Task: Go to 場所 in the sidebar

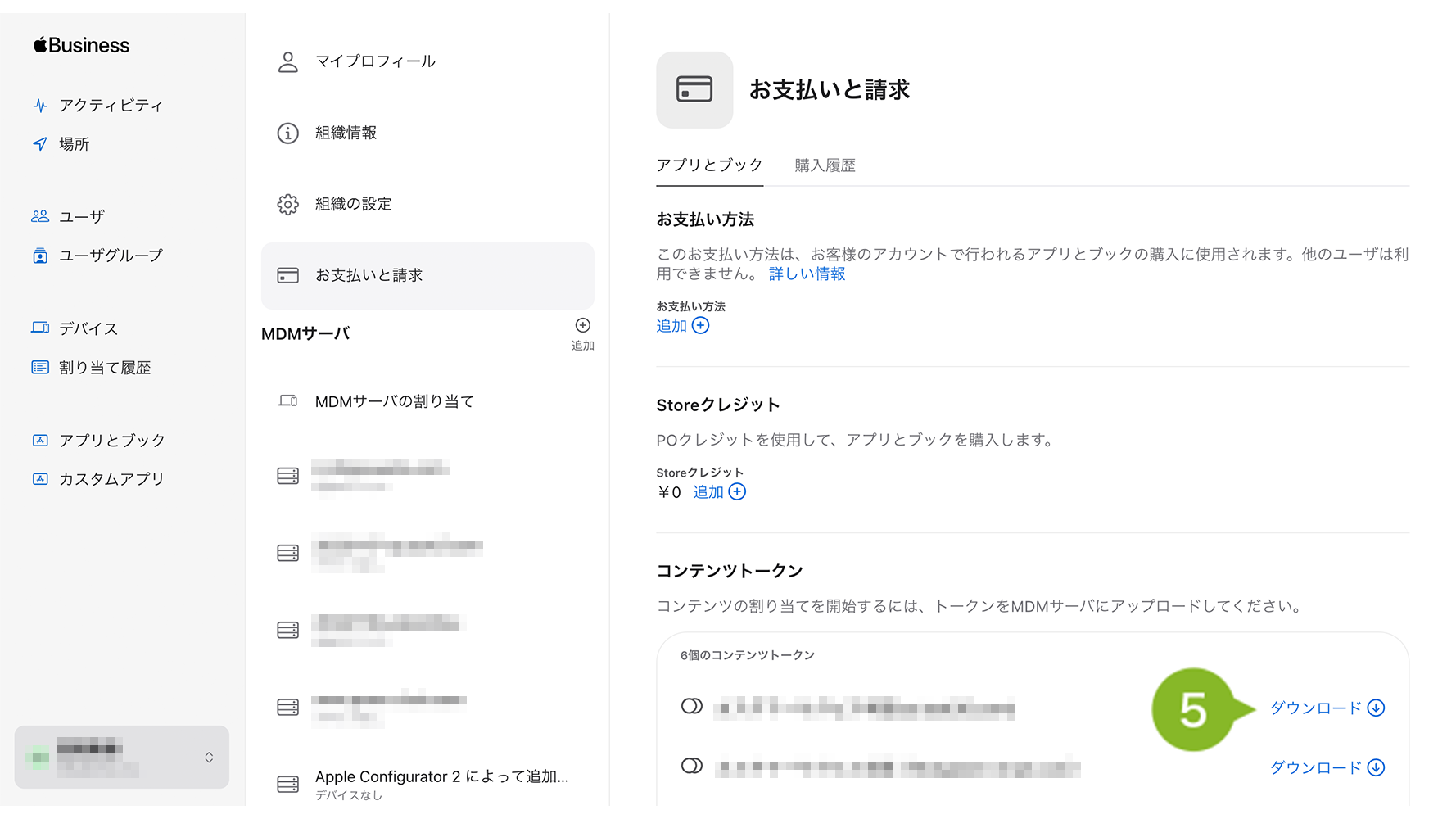Action: (x=74, y=144)
